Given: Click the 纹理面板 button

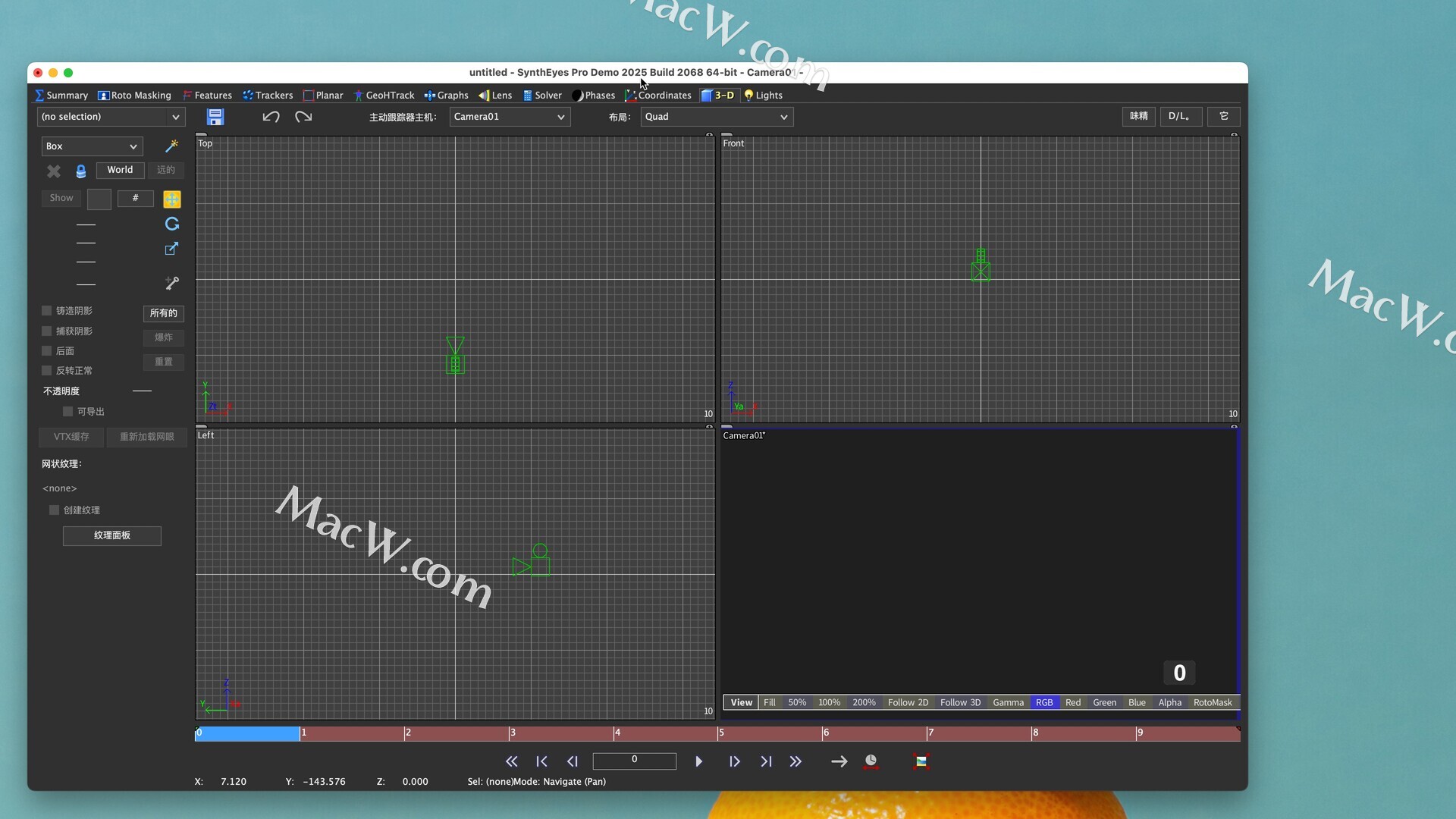Looking at the screenshot, I should click(112, 535).
